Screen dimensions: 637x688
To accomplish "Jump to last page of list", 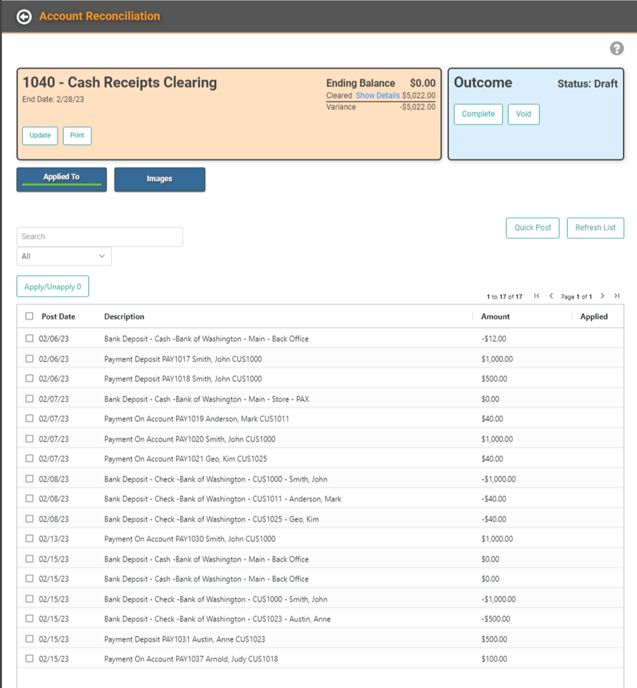I will click(x=617, y=296).
